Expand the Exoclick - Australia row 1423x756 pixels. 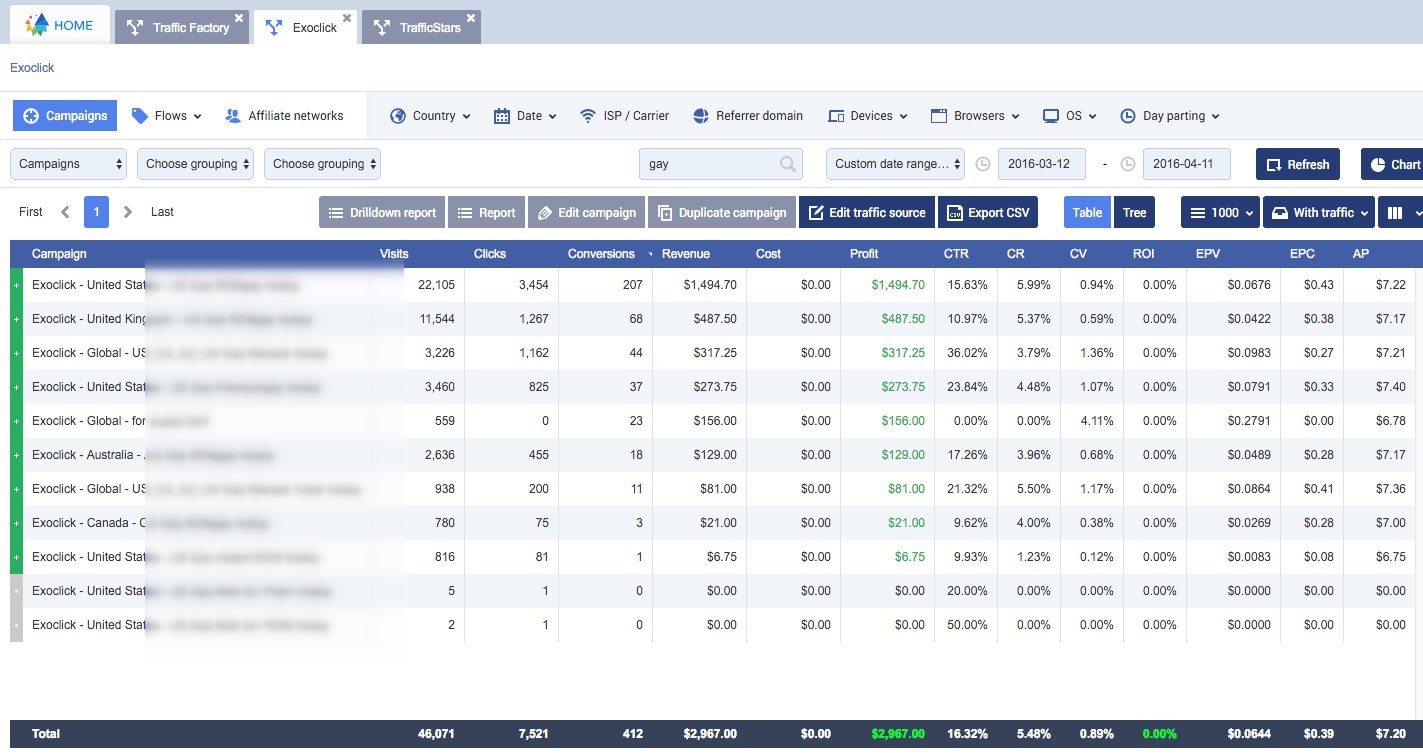pos(16,455)
